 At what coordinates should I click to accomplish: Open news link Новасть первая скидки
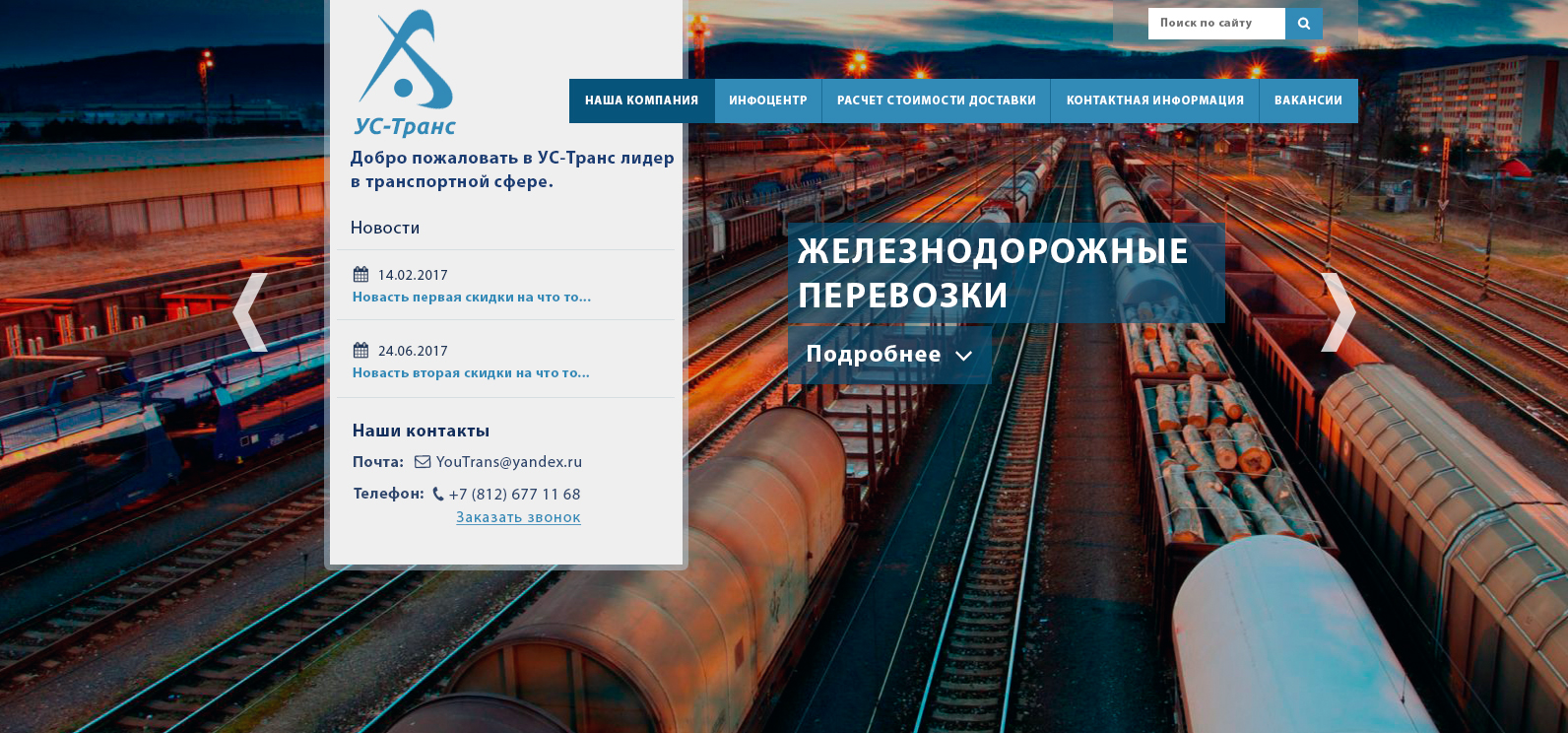[472, 297]
